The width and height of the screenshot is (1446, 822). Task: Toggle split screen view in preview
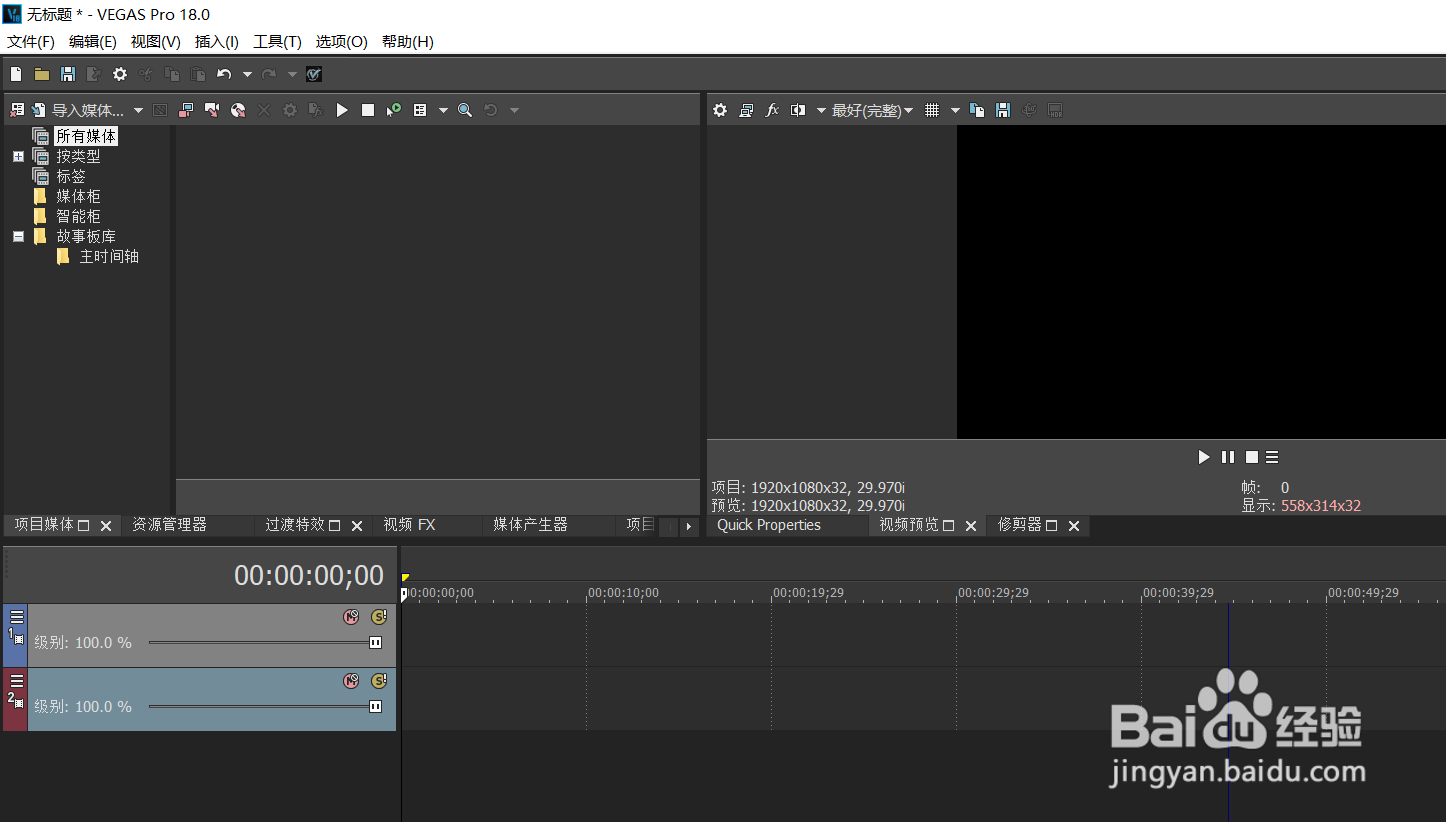tap(798, 110)
